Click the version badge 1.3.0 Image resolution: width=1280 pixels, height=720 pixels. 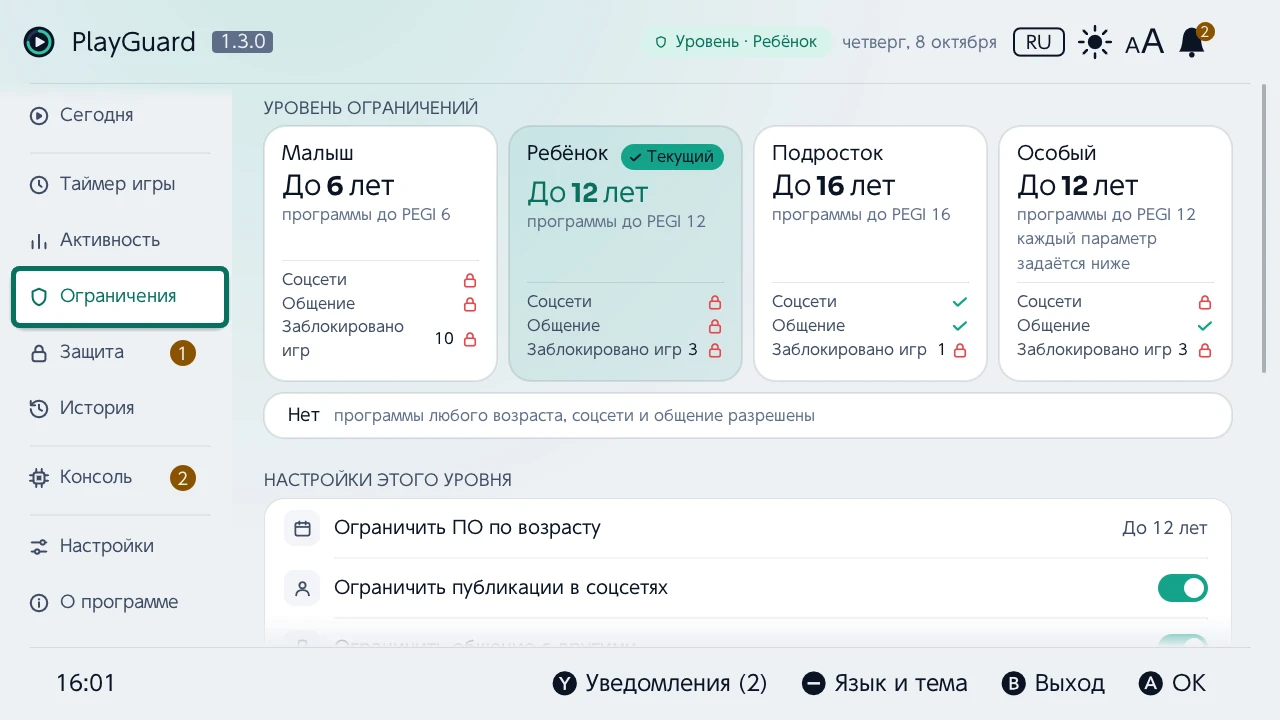click(242, 42)
